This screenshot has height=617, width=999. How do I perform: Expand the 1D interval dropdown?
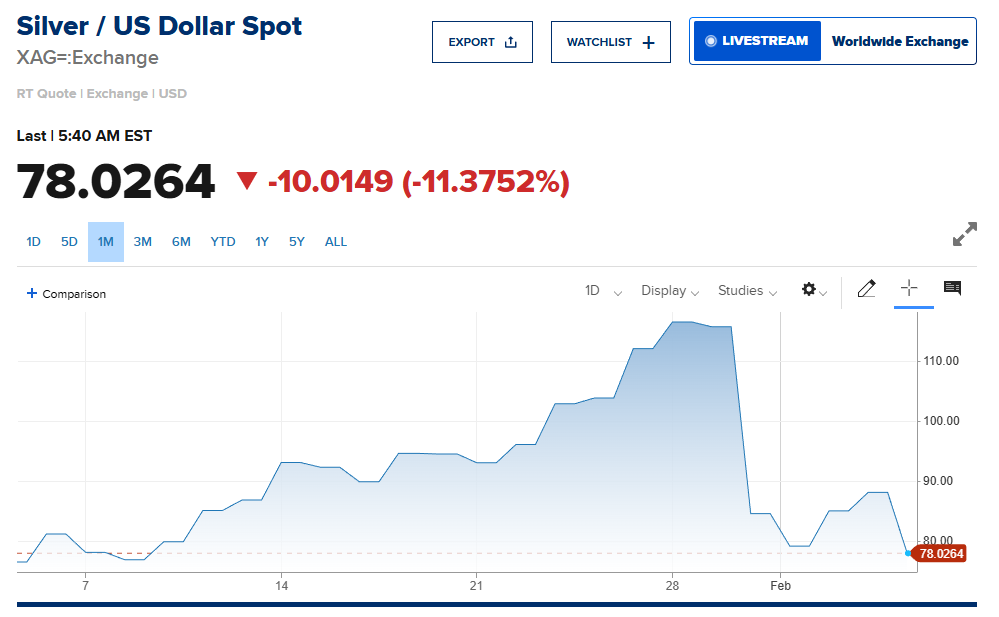coord(603,291)
